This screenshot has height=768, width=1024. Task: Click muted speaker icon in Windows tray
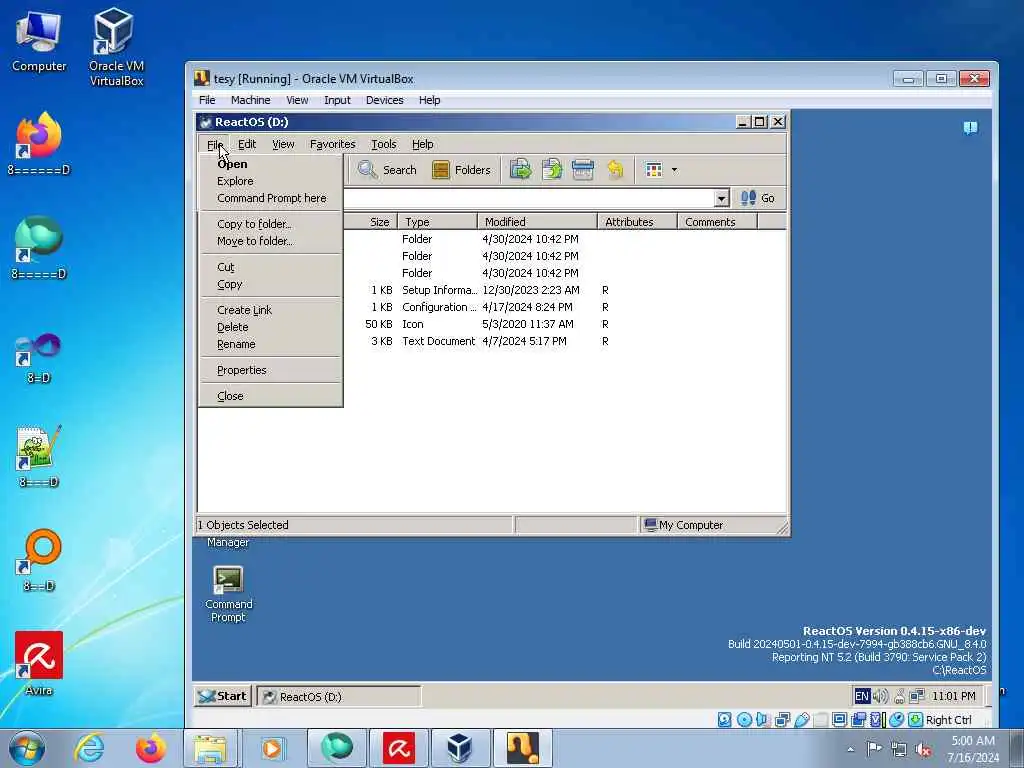923,750
